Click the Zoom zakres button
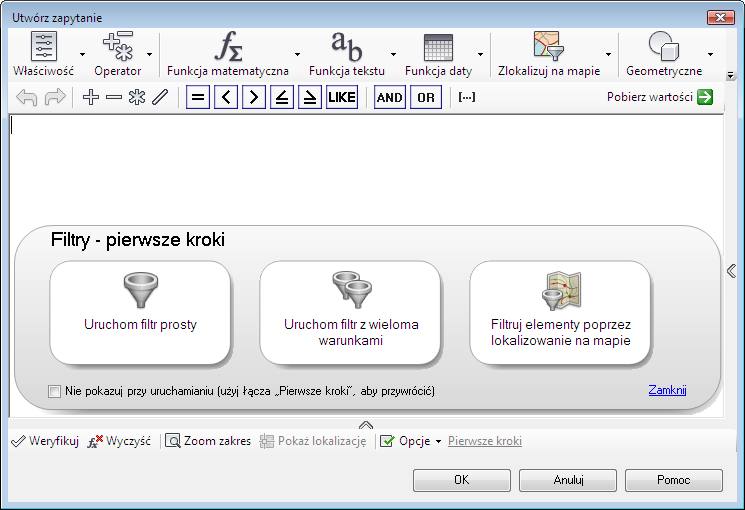This screenshot has height=510, width=745. tap(208, 441)
